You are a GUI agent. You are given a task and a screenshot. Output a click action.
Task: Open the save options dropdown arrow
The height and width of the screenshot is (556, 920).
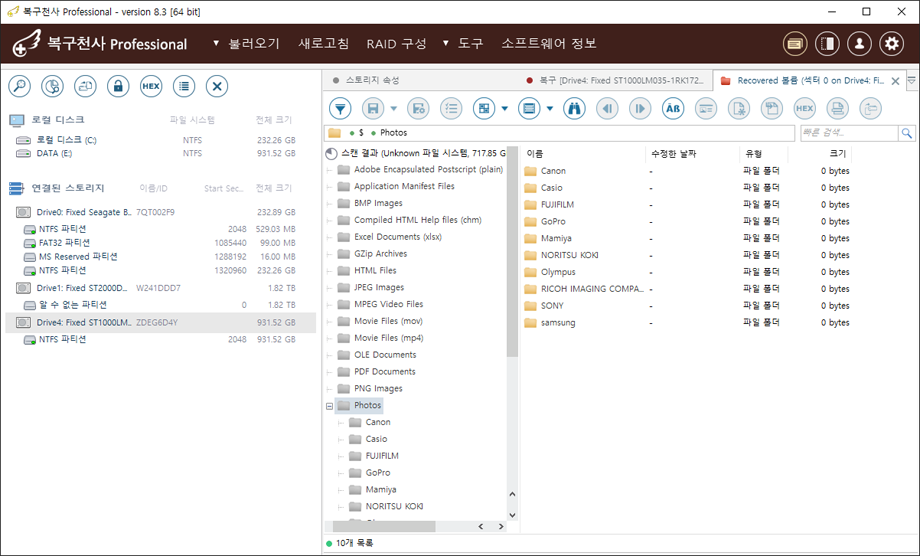[394, 109]
